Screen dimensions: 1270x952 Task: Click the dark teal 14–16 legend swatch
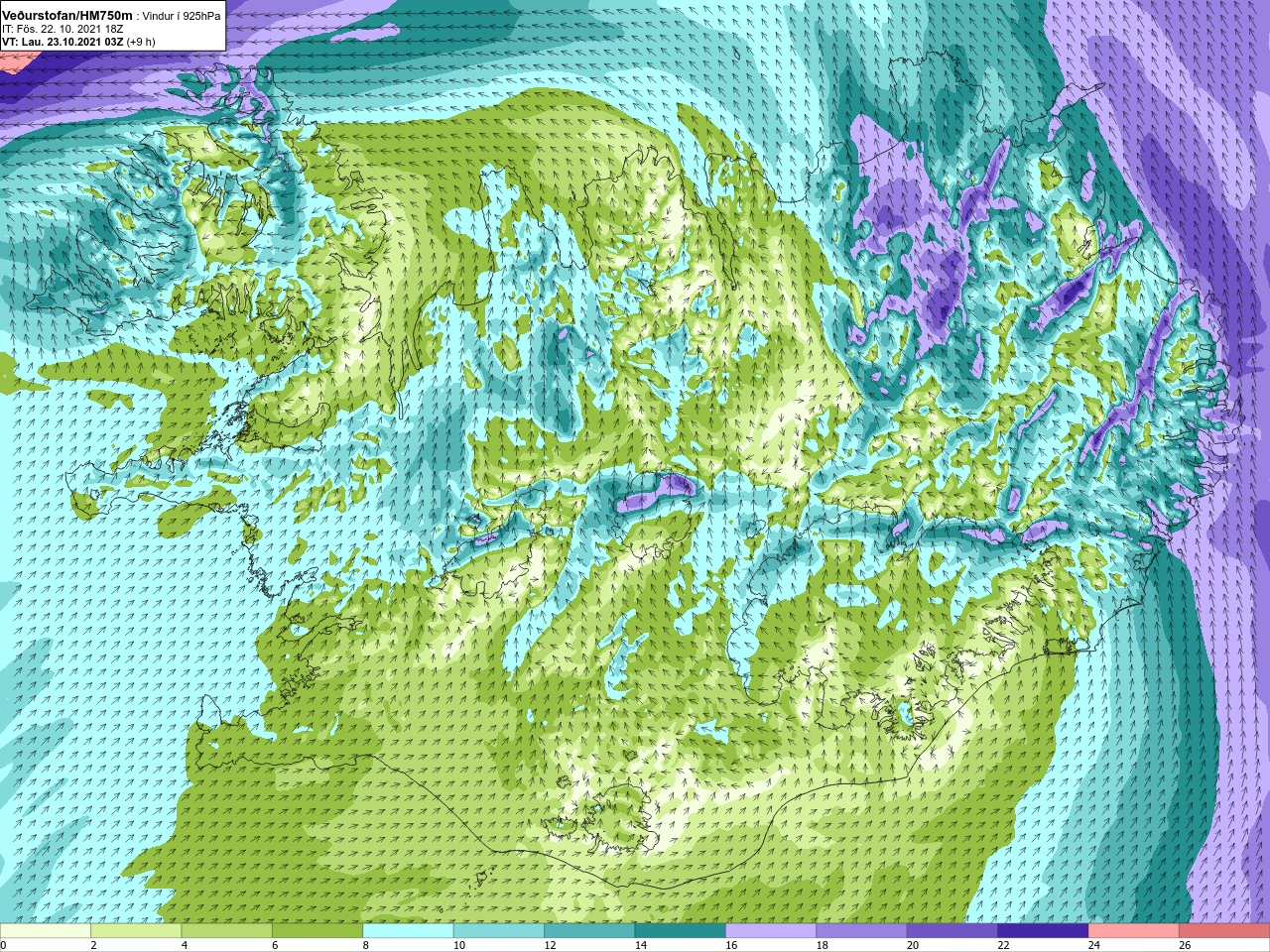click(x=680, y=931)
